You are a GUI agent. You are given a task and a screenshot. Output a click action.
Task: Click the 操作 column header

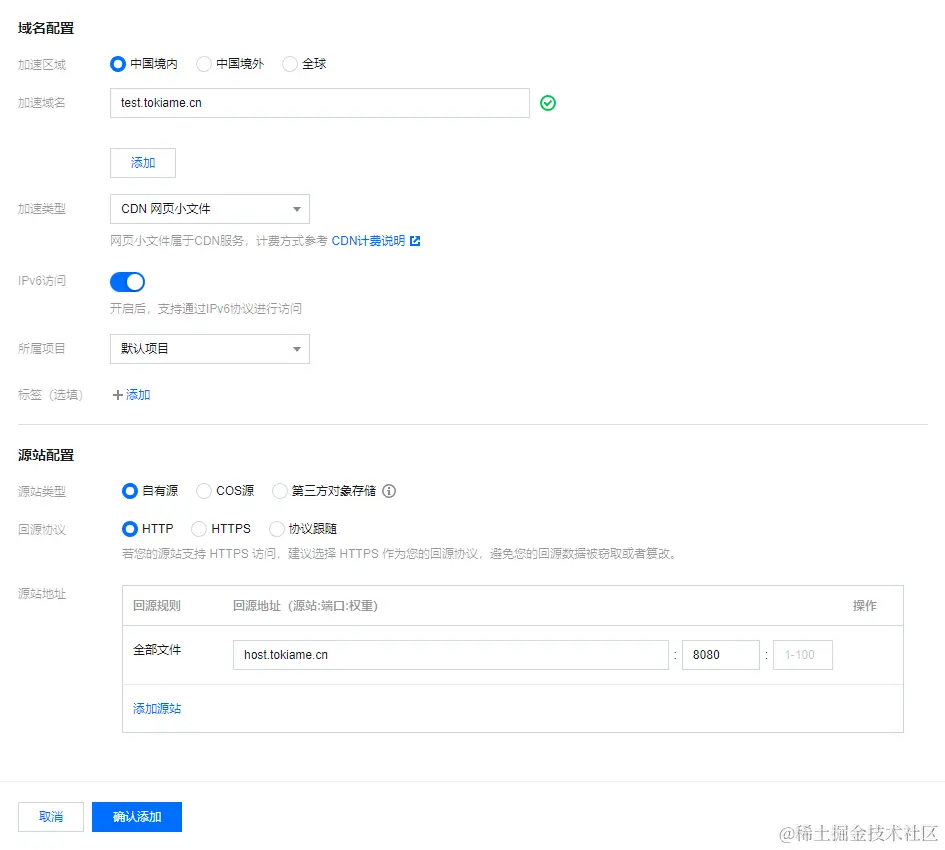[865, 606]
